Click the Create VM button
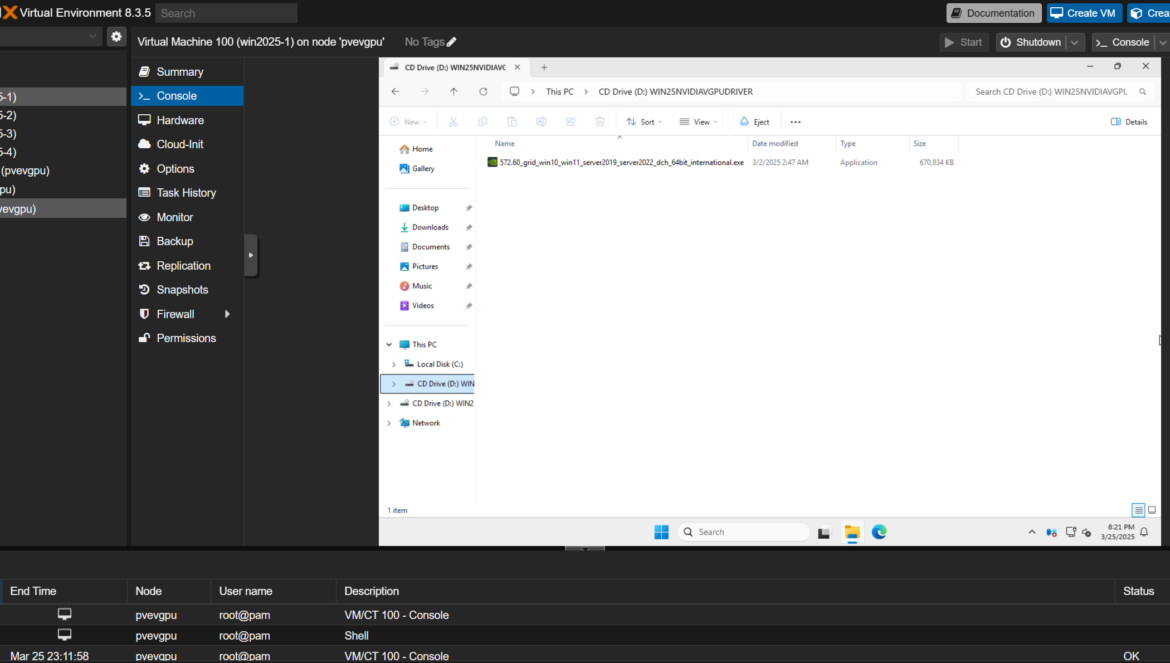The height and width of the screenshot is (663, 1170). pos(1084,13)
